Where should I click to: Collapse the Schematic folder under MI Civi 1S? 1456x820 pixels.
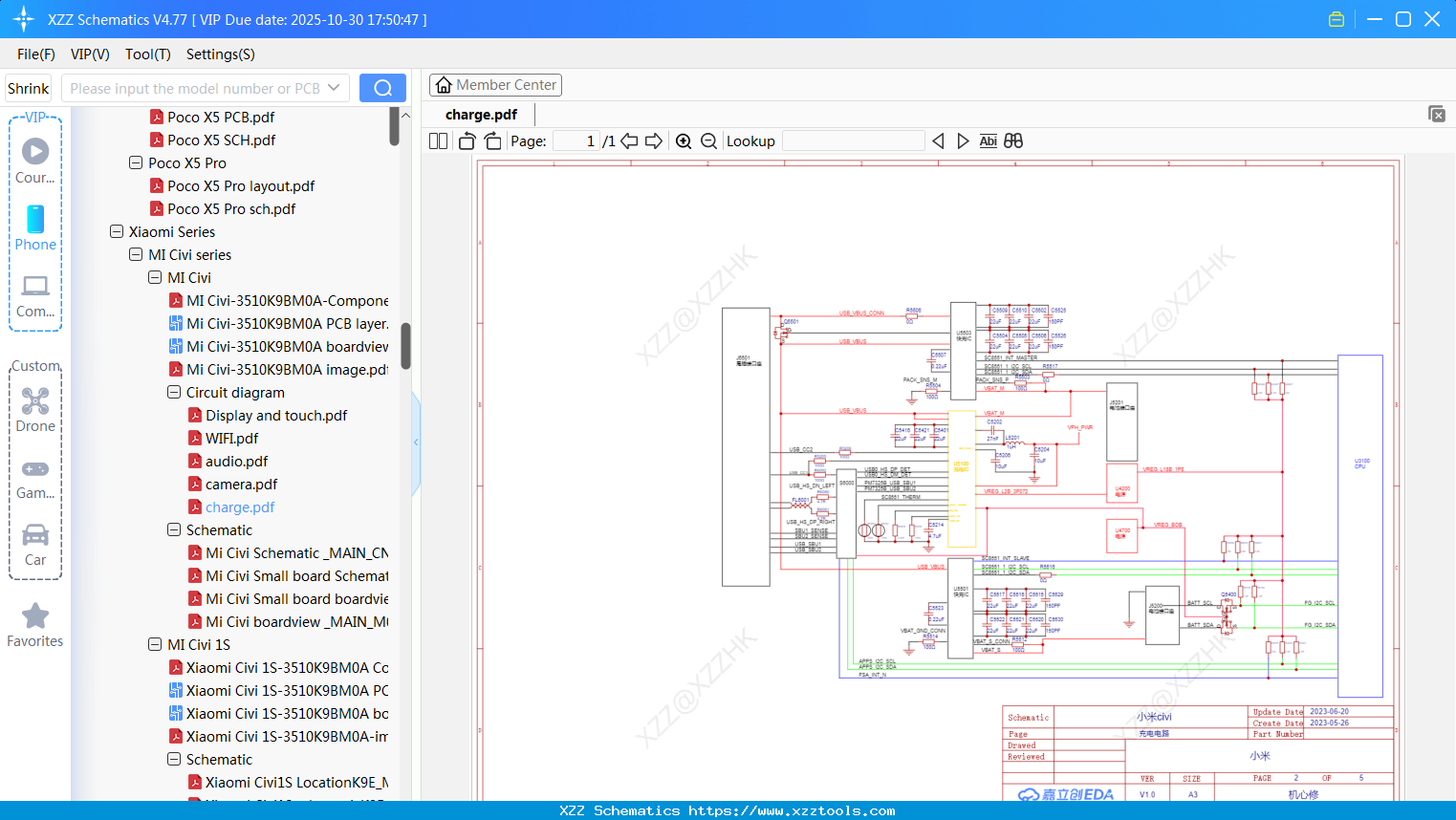click(x=174, y=760)
